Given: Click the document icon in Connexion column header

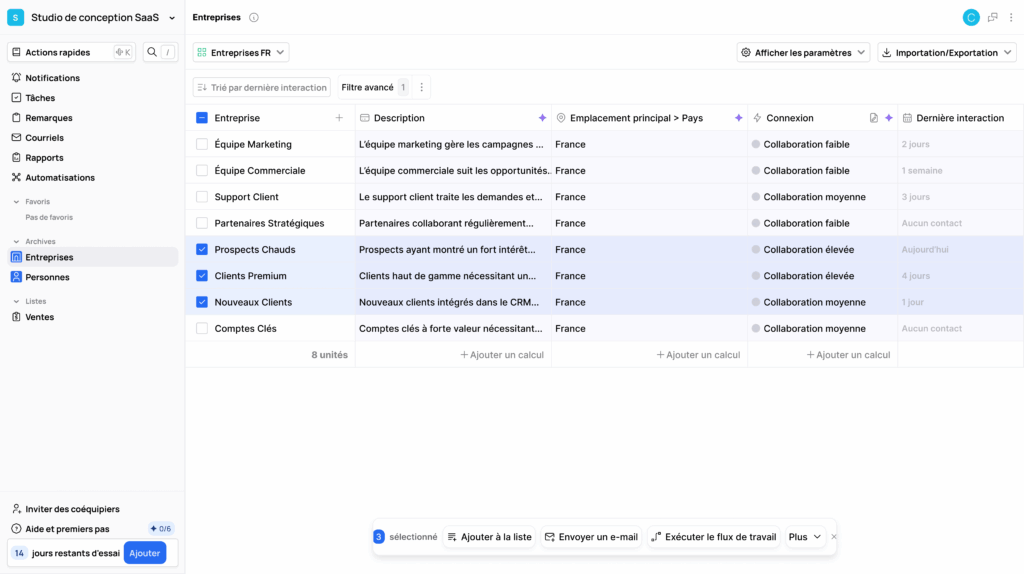Looking at the screenshot, I should pyautogui.click(x=874, y=118).
